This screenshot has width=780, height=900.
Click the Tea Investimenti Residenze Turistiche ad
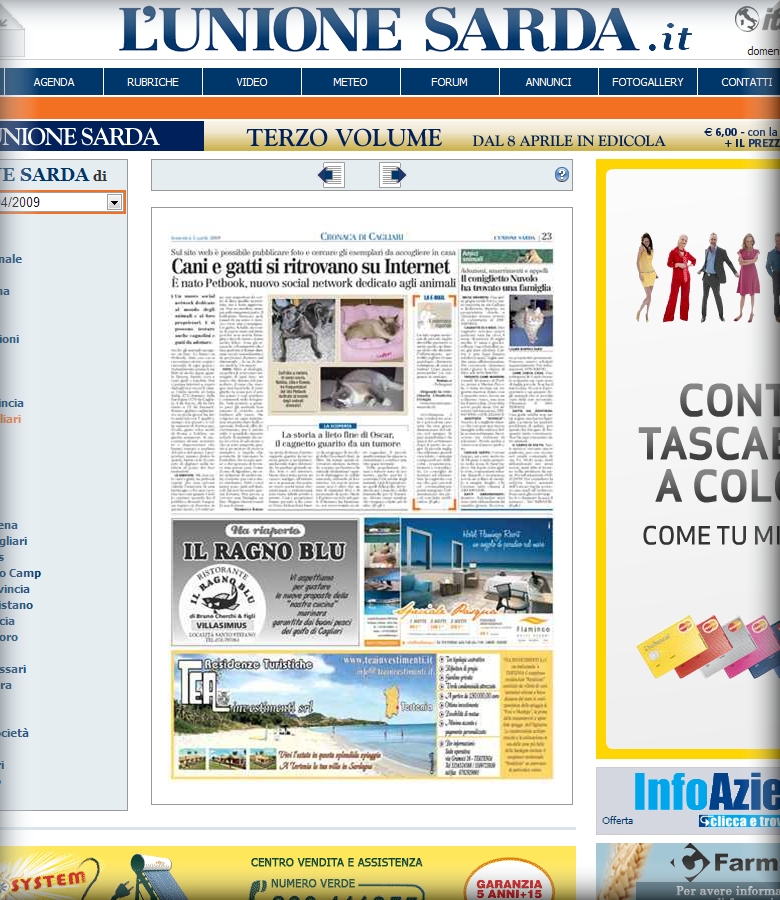pos(362,715)
